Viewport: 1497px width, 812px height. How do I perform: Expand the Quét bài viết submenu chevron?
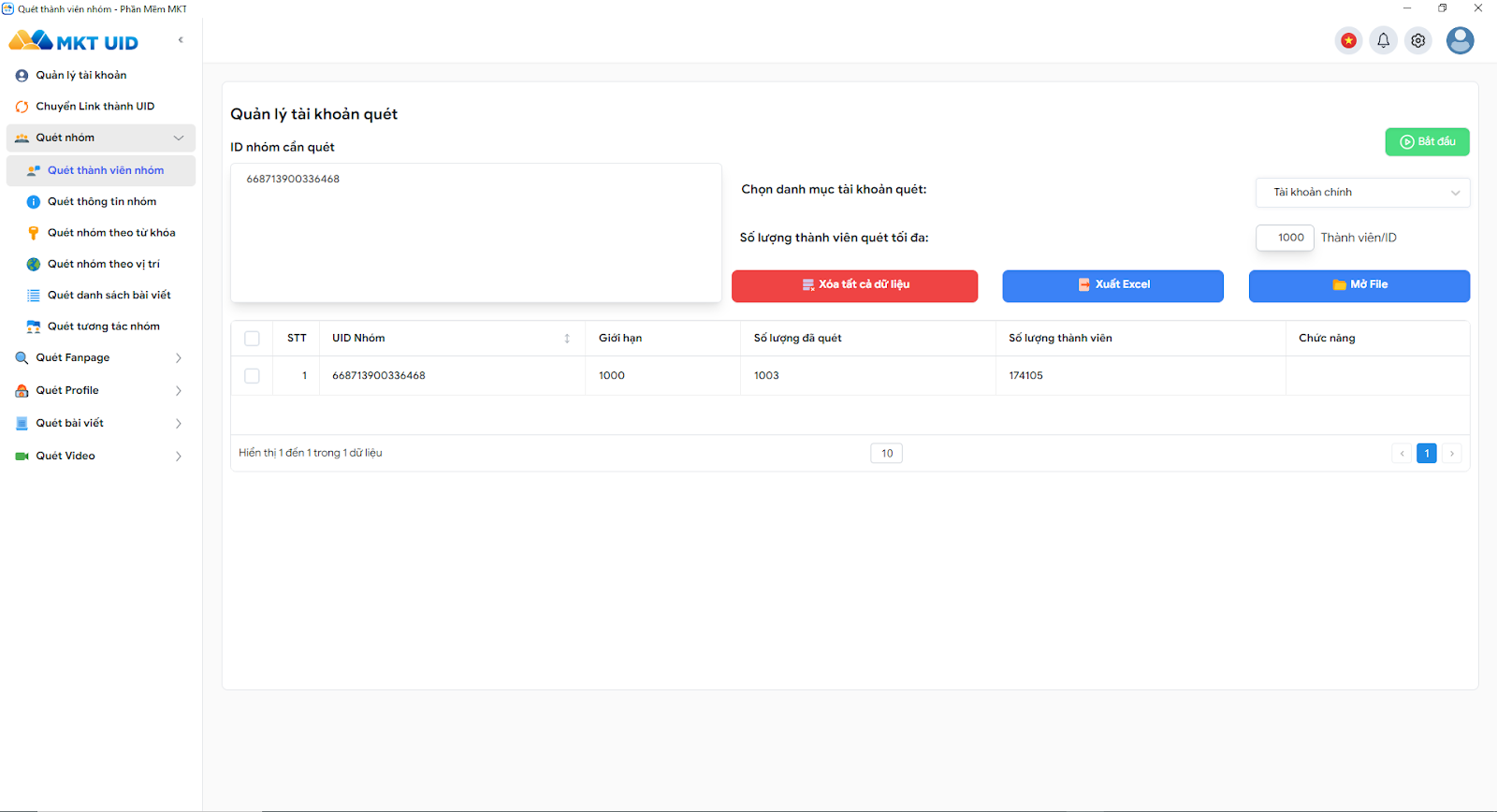[x=179, y=424]
